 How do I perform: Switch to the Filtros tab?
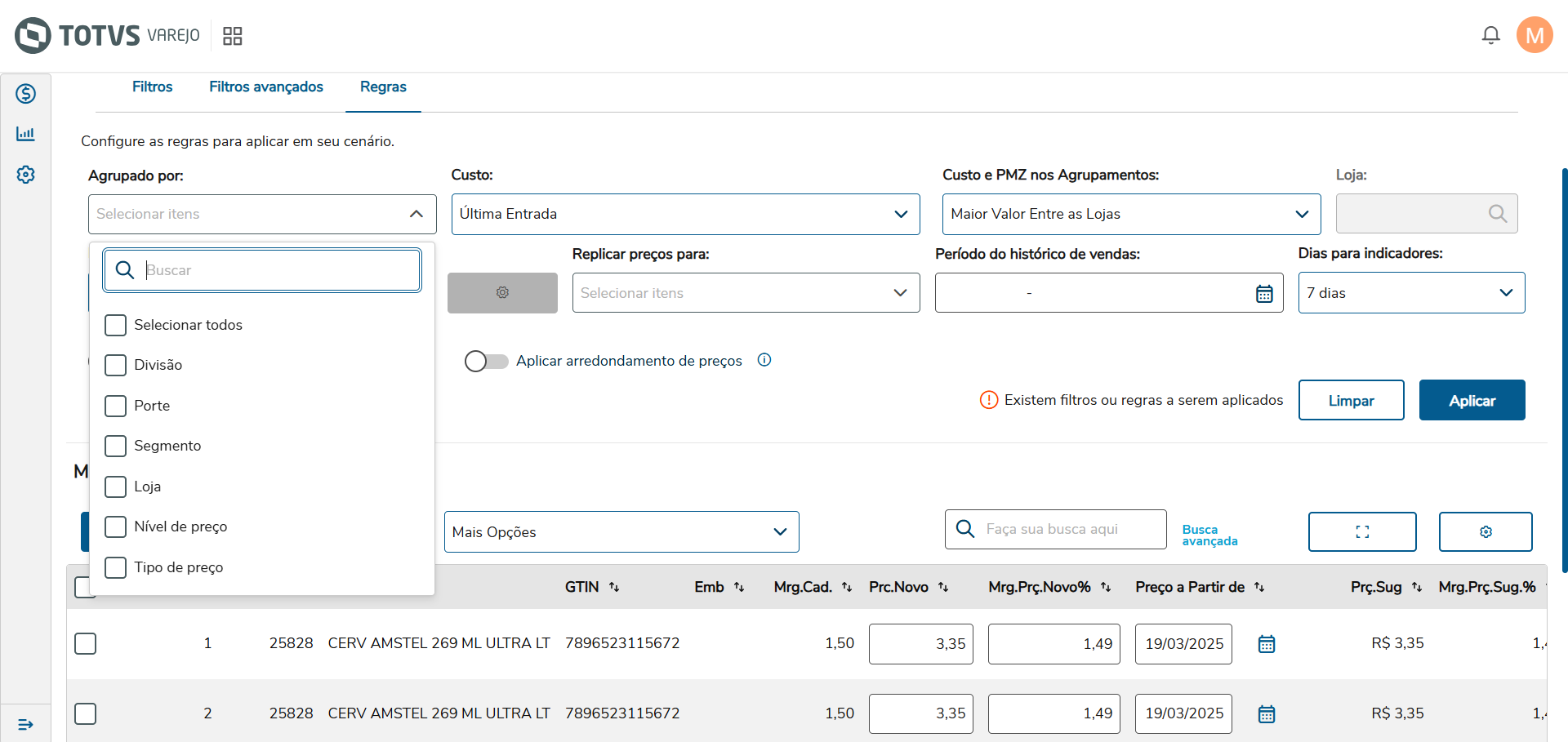coord(153,87)
